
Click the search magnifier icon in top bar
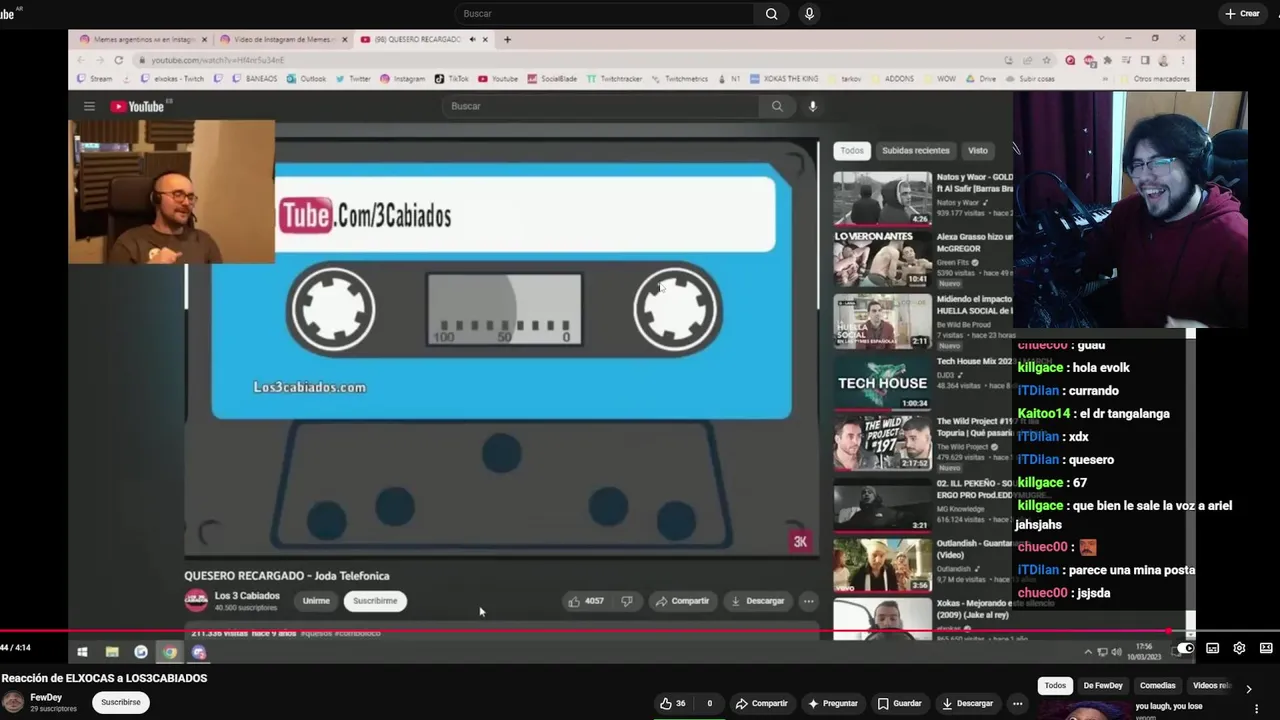point(771,14)
